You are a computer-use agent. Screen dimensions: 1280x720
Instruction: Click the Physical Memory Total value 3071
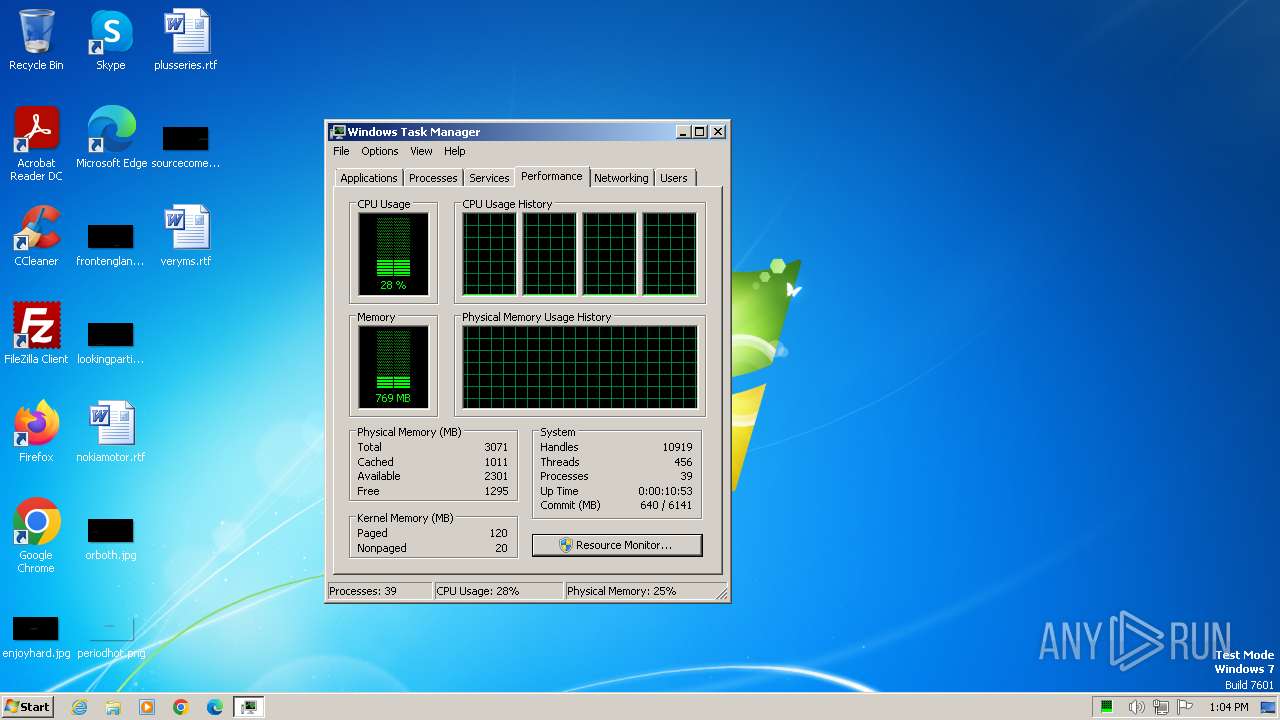496,447
